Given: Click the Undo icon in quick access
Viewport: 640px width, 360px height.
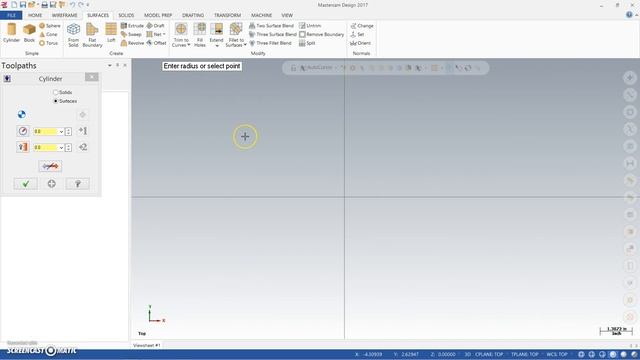Looking at the screenshot, I should [72, 5].
